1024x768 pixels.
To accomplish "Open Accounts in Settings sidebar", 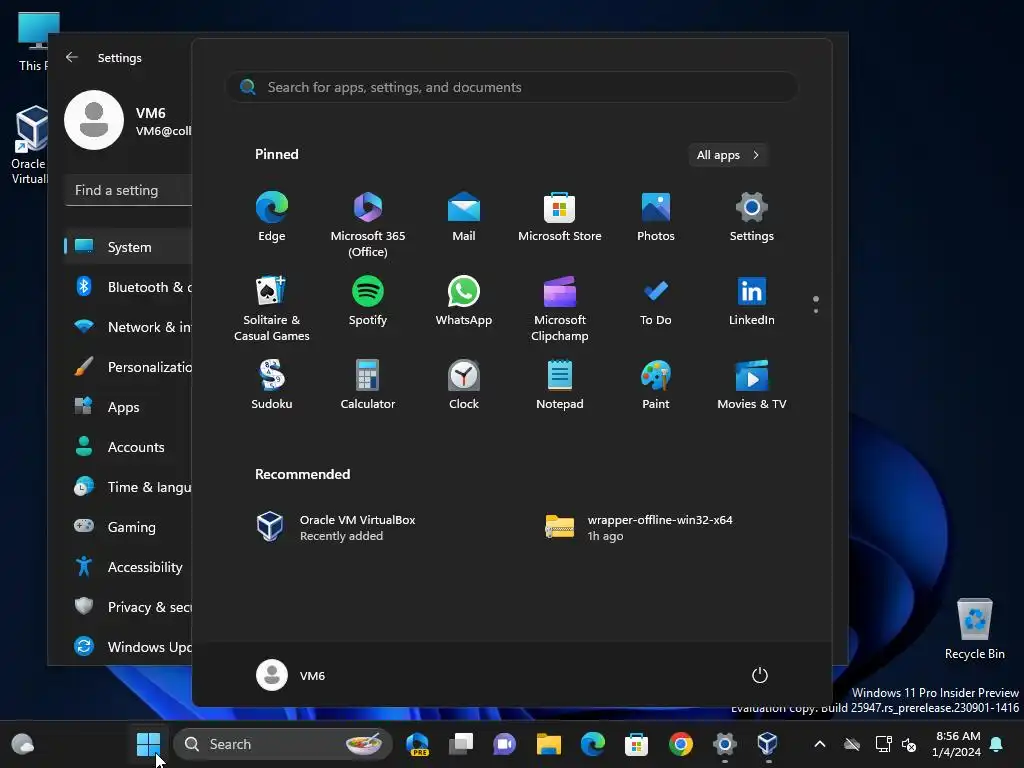I will 129,447.
